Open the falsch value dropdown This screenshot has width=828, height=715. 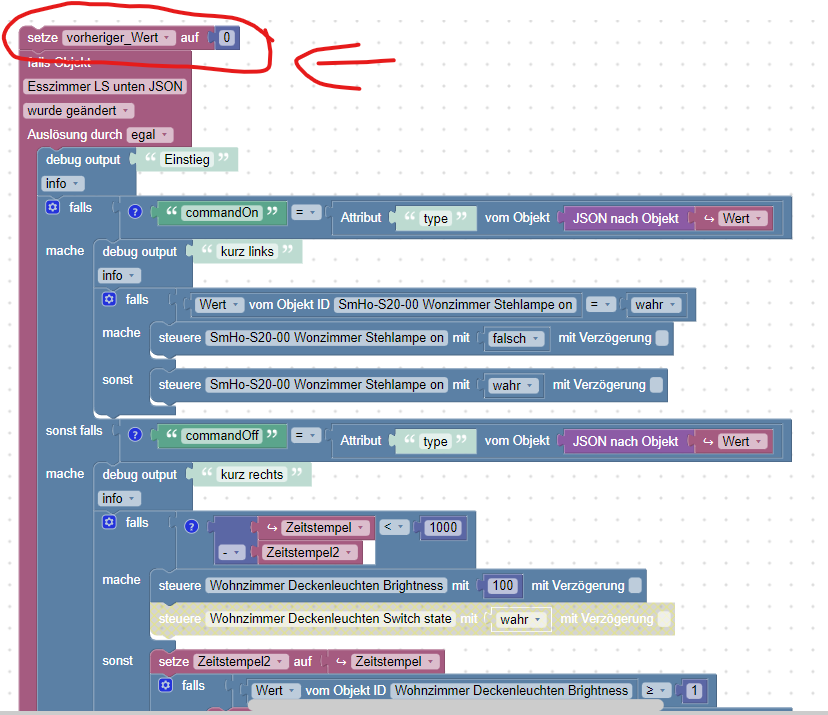pos(516,338)
